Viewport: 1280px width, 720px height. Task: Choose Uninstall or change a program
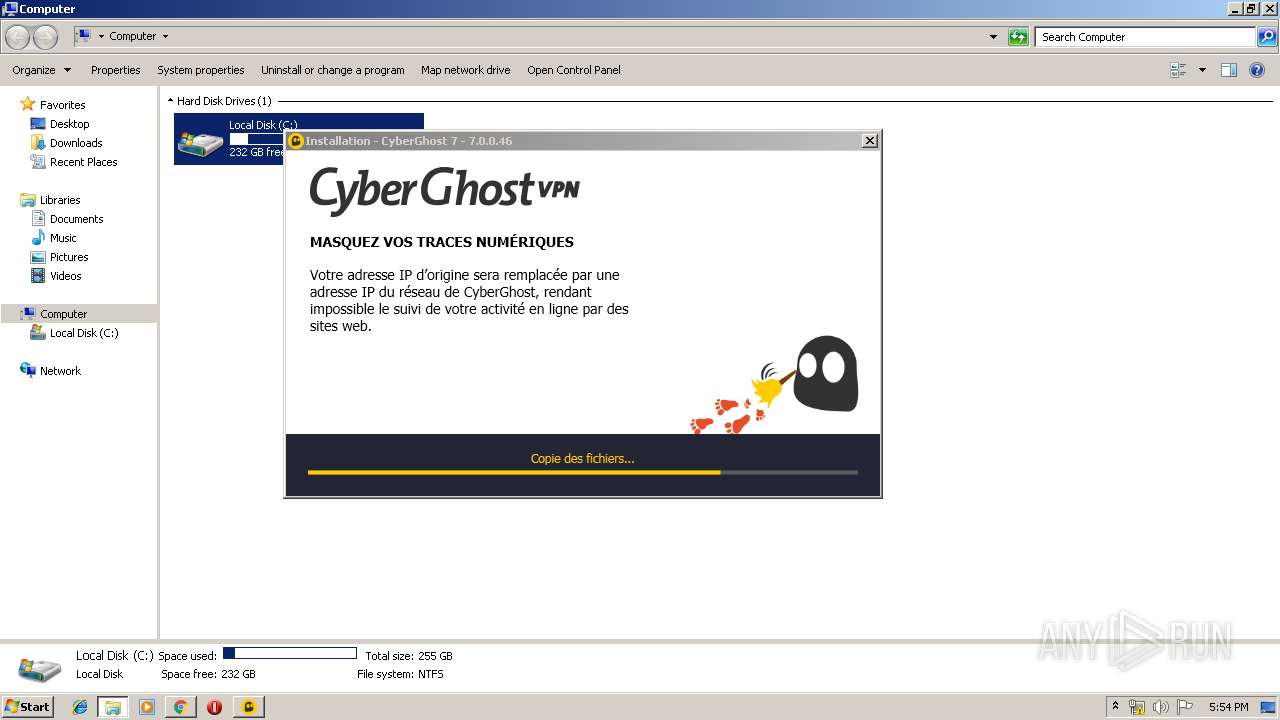coord(333,70)
